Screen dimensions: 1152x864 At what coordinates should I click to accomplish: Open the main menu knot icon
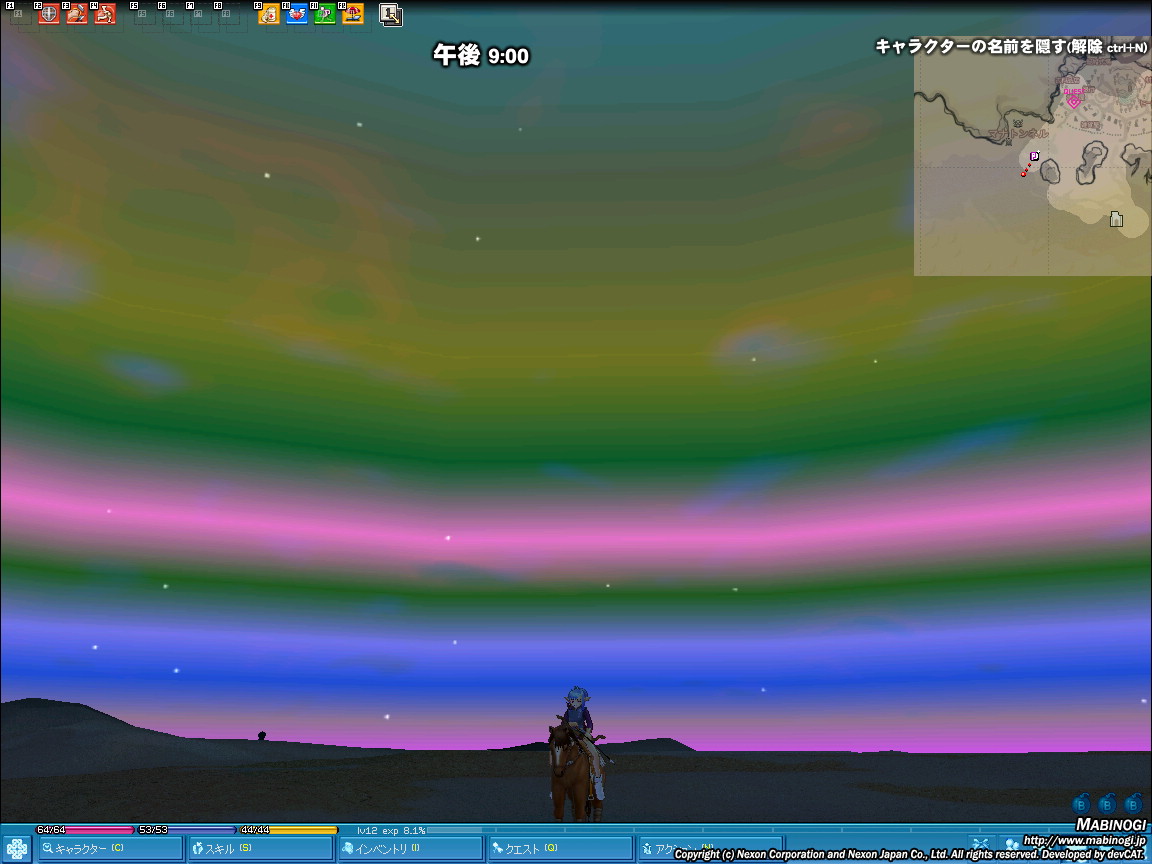point(16,849)
